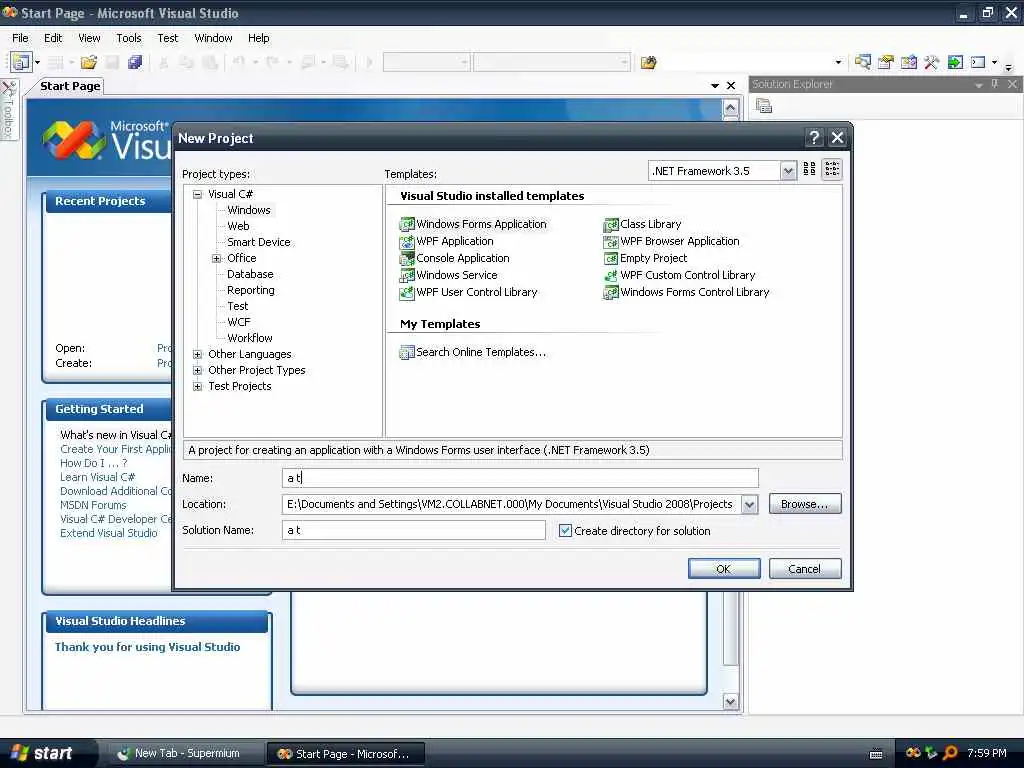
Task: Click the New Project dialog help button
Action: tap(814, 138)
